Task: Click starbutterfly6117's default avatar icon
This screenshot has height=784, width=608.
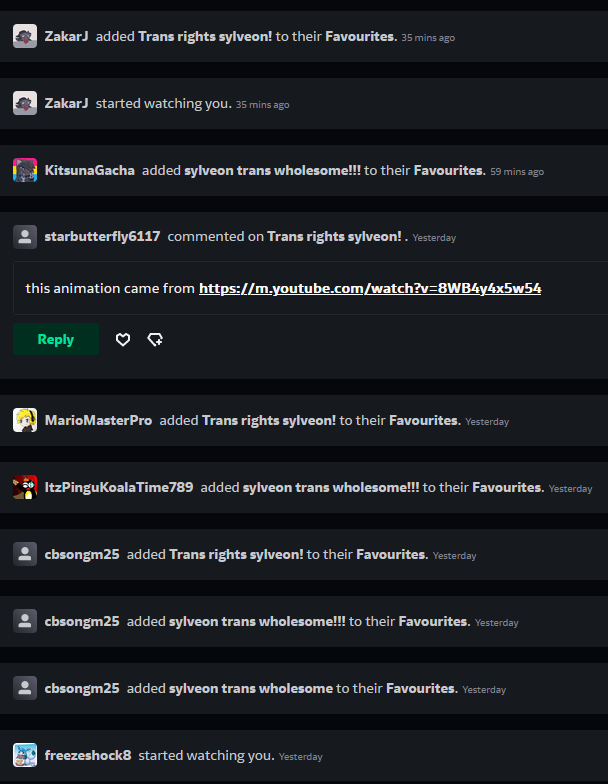Action: [25, 236]
